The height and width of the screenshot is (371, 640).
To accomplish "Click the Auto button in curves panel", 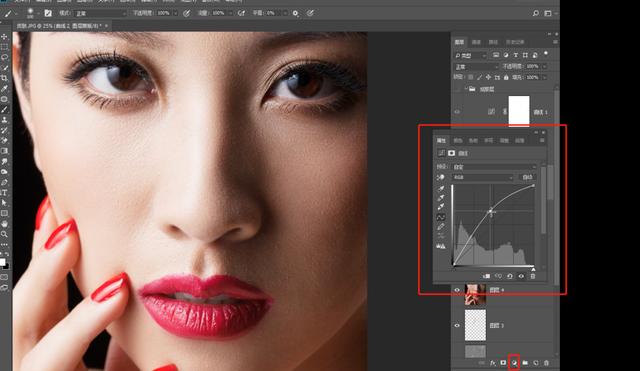I will point(527,177).
